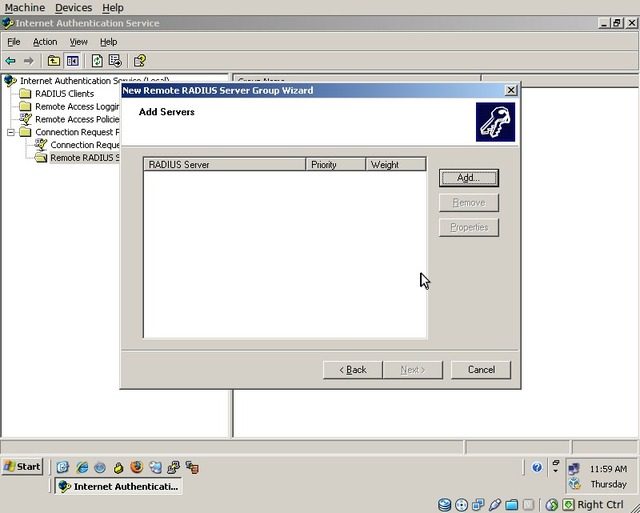Click the Up One Level toolbar icon
The height and width of the screenshot is (513, 640).
click(54, 61)
